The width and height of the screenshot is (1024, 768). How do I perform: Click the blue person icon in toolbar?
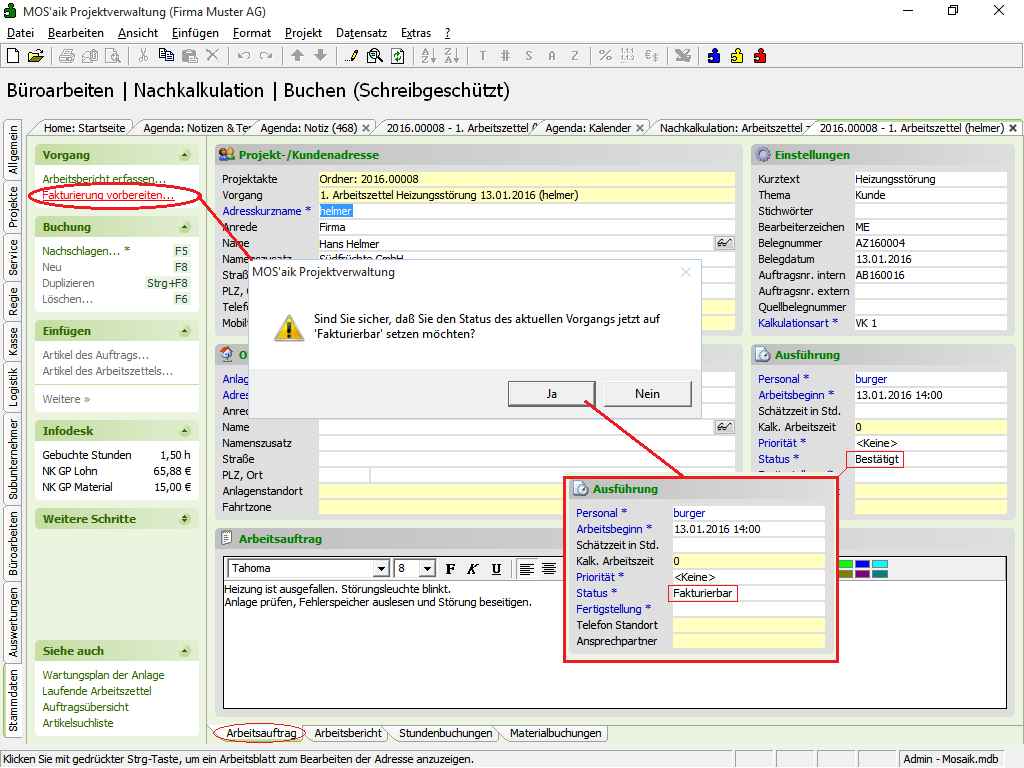point(714,56)
